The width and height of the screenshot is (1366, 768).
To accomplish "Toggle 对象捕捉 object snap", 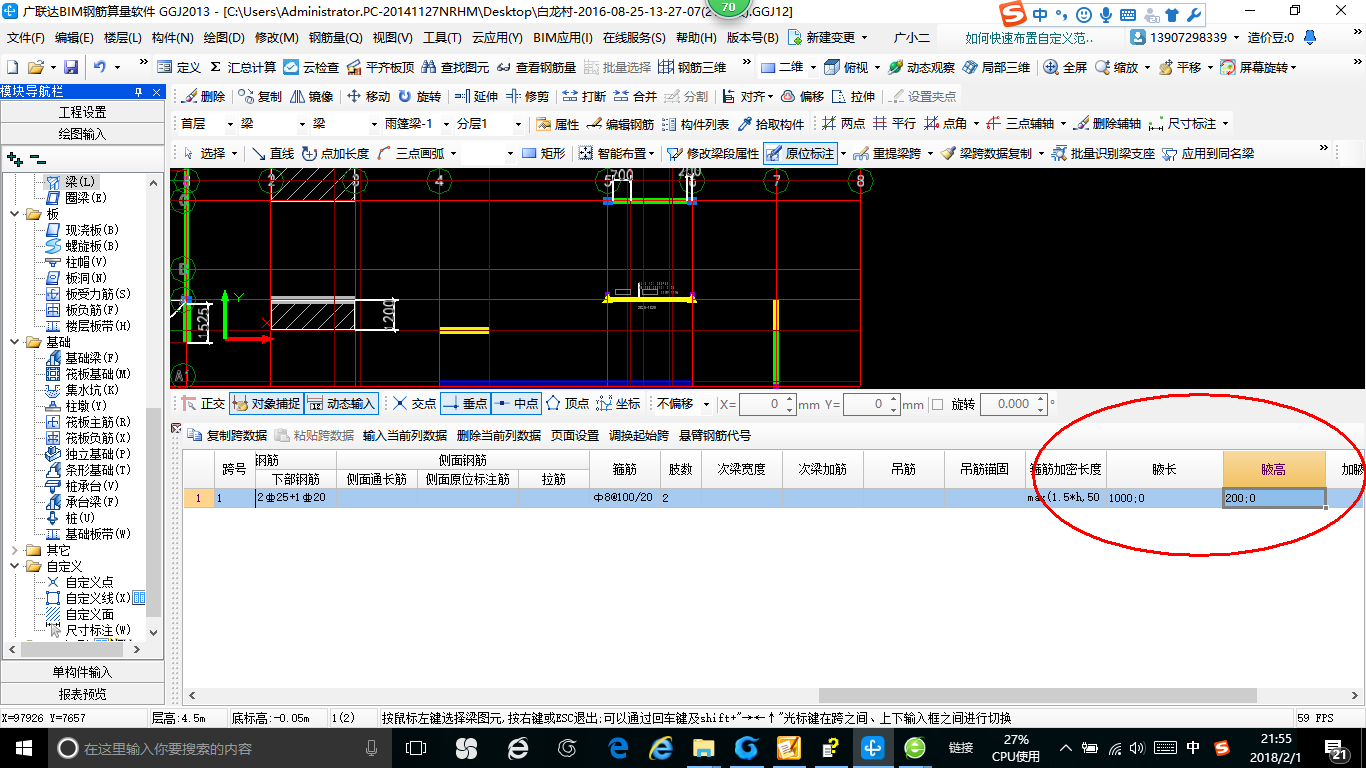I will pos(266,404).
